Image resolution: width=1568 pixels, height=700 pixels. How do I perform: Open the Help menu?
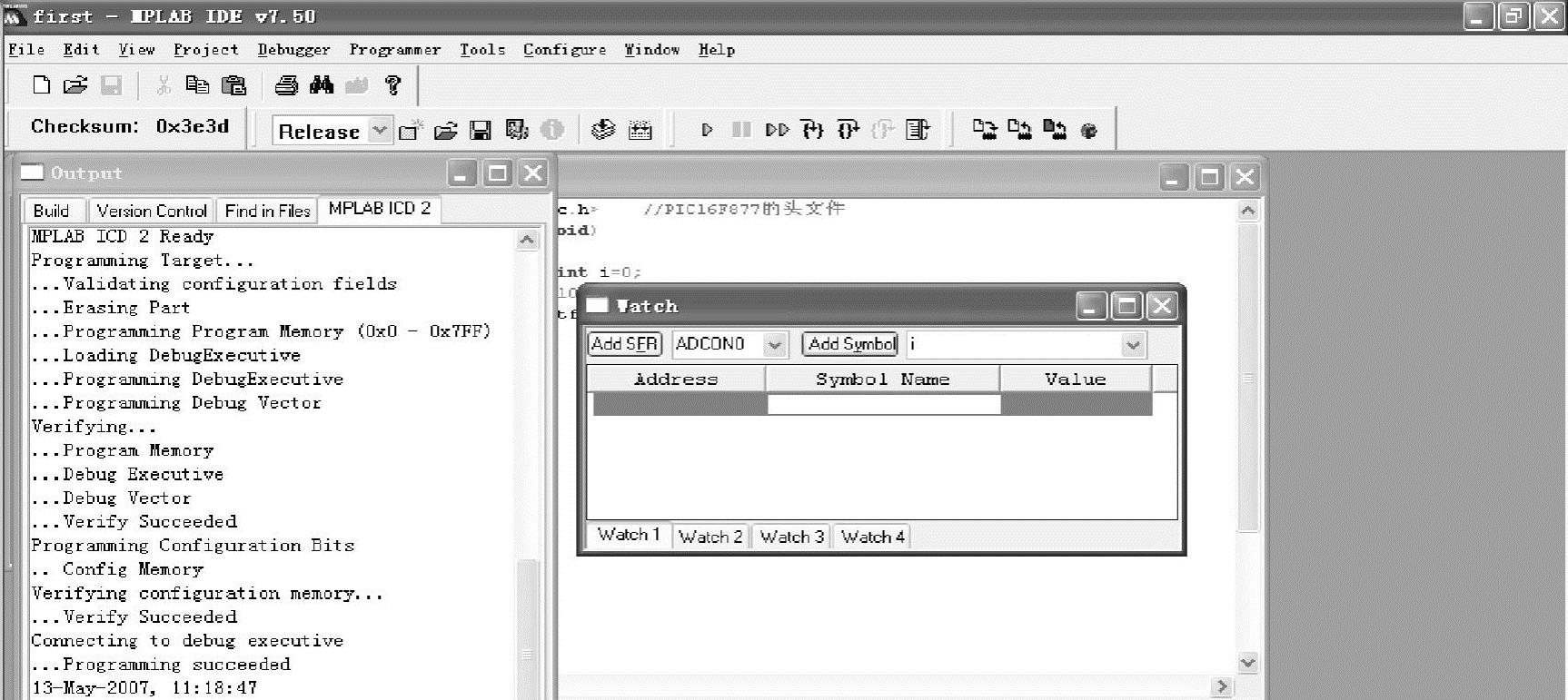click(x=716, y=50)
